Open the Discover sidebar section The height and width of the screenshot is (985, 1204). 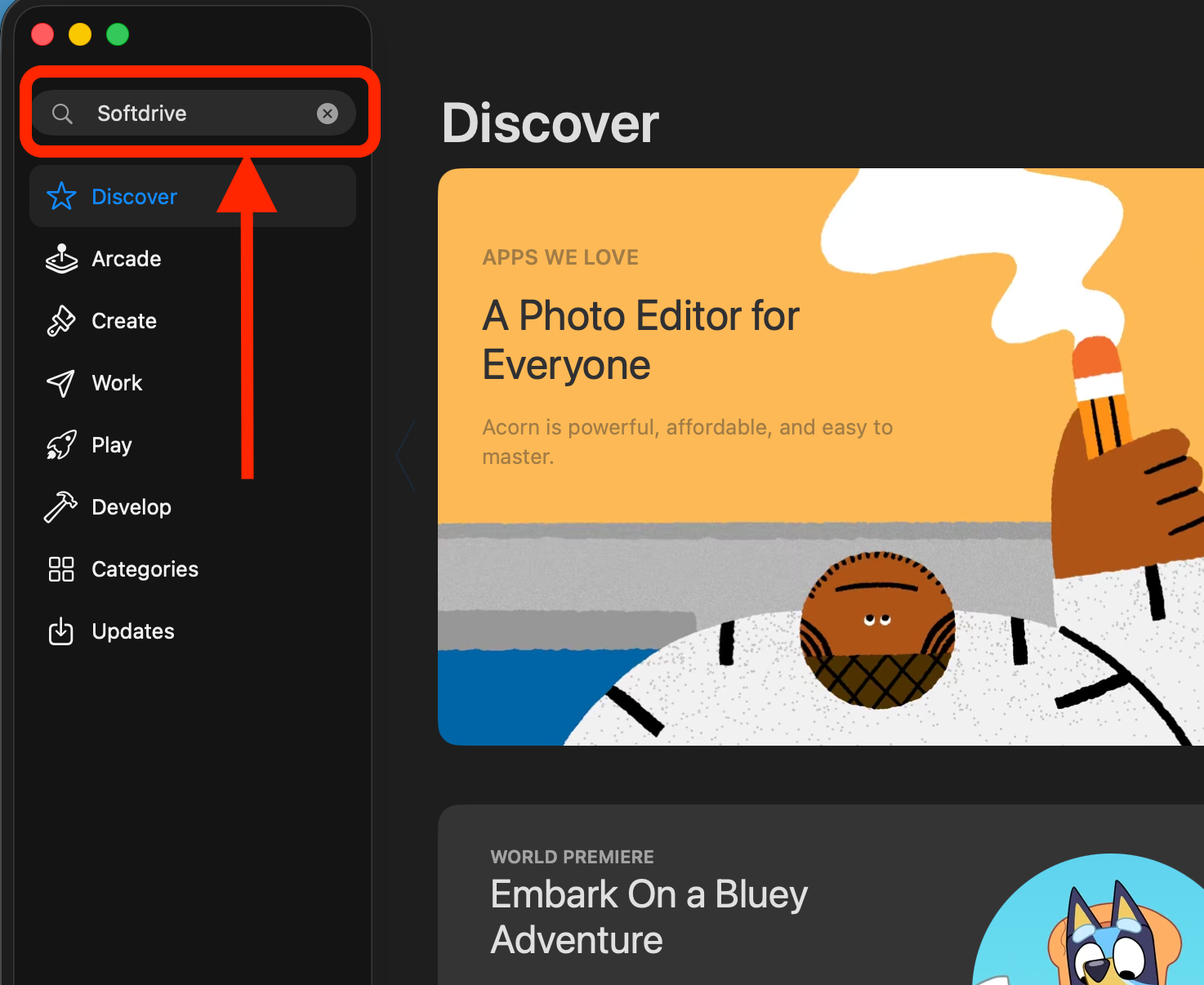point(193,196)
